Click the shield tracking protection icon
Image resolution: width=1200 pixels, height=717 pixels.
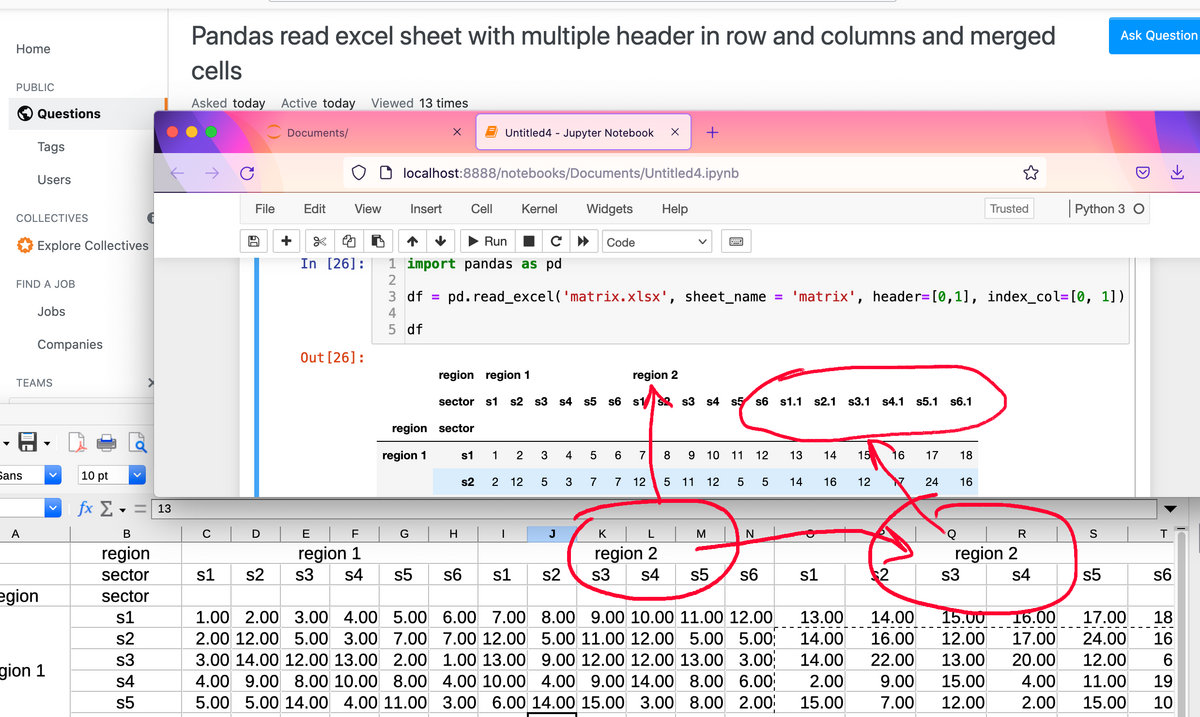click(x=360, y=173)
